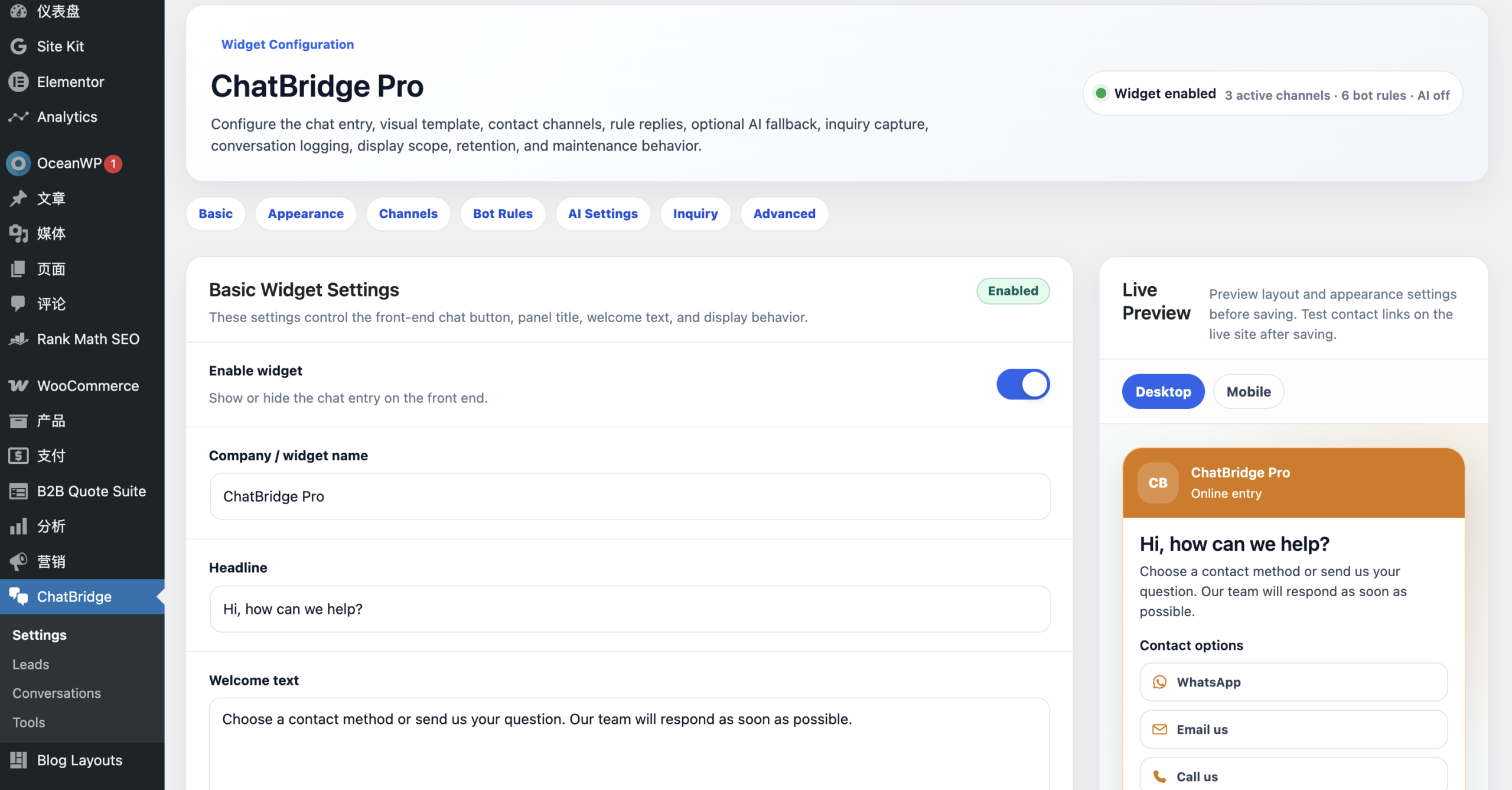Click the envelope icon beside Email us
The height and width of the screenshot is (790, 1512).
click(x=1159, y=729)
